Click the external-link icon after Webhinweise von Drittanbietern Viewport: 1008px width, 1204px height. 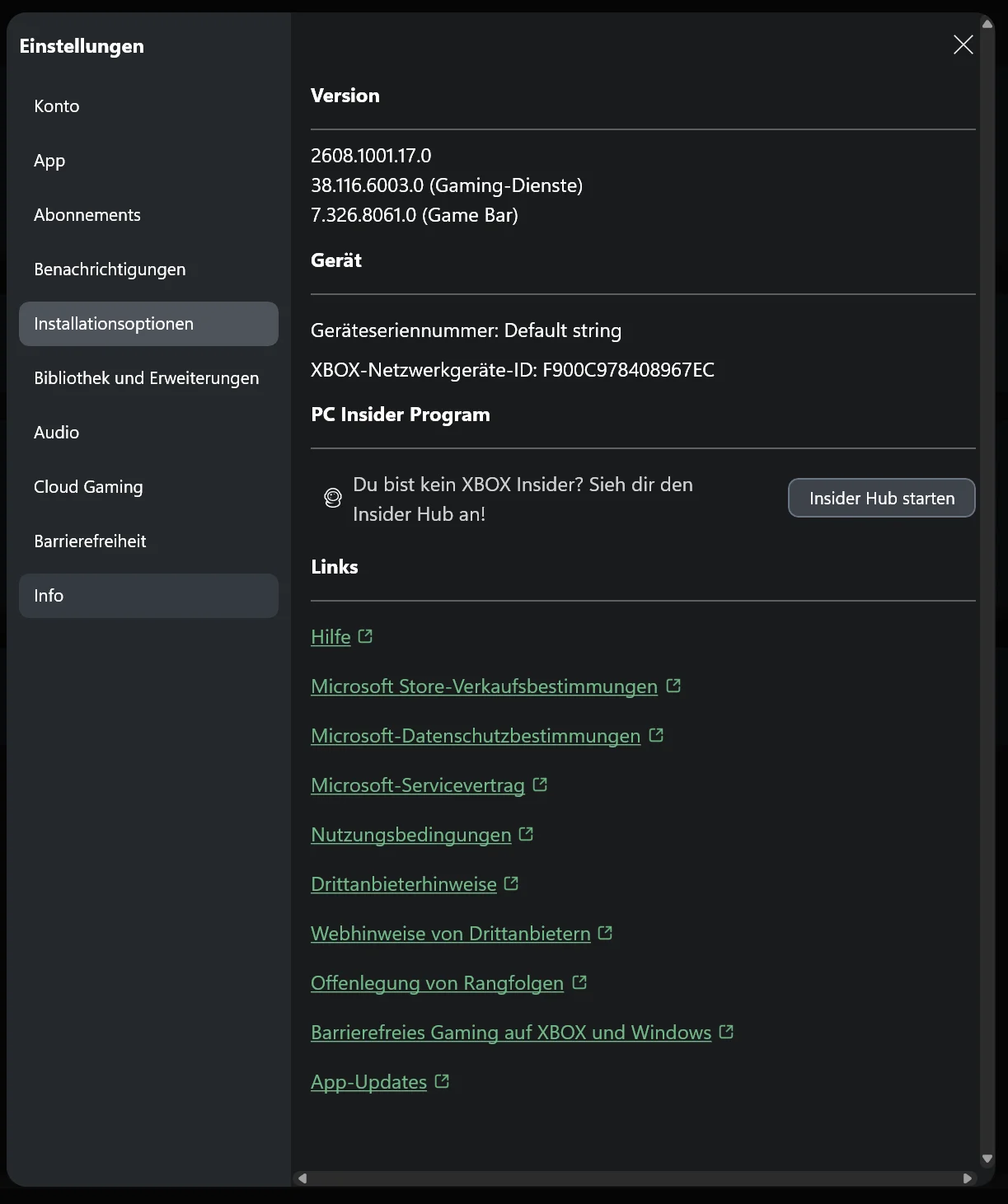tap(606, 933)
